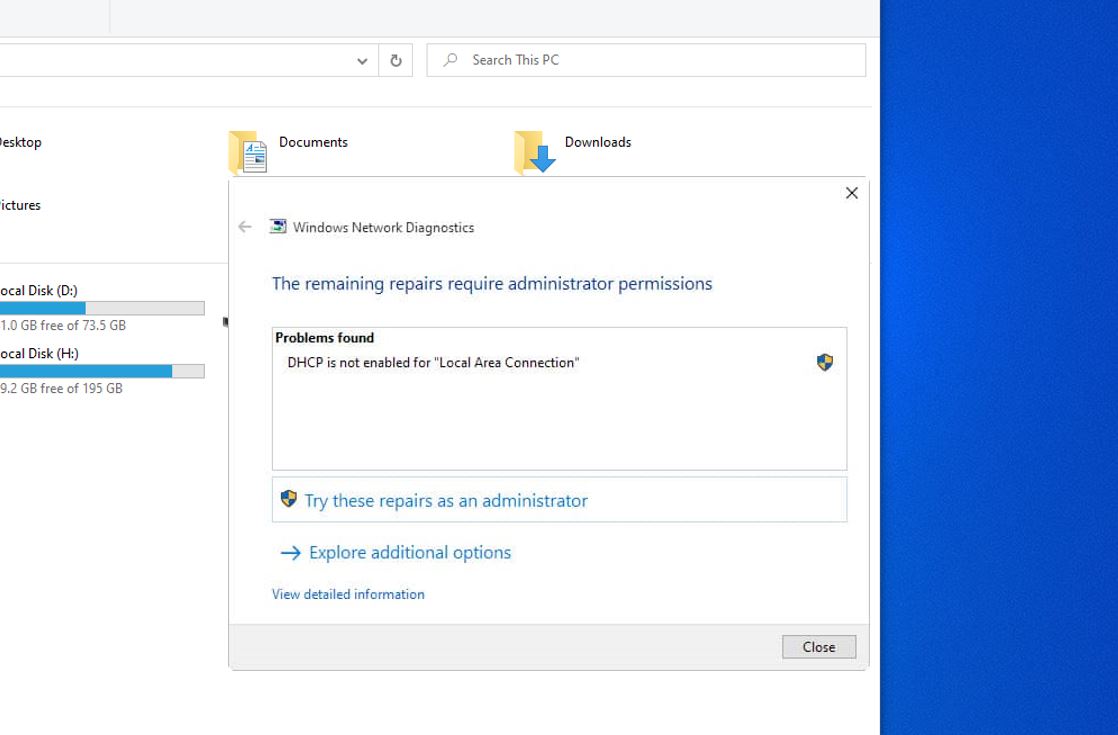The height and width of the screenshot is (735, 1118).
Task: Open the Documents folder icon
Action: pyautogui.click(x=248, y=152)
